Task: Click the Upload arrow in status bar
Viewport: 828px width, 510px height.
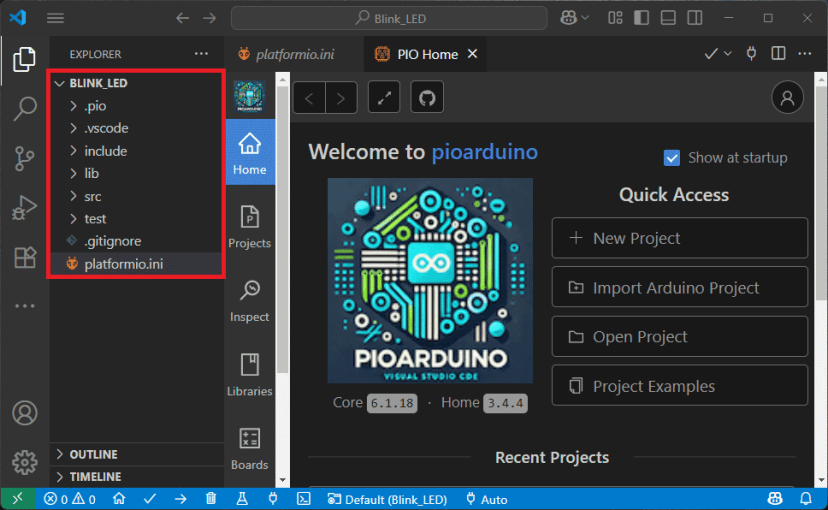Action: [181, 499]
